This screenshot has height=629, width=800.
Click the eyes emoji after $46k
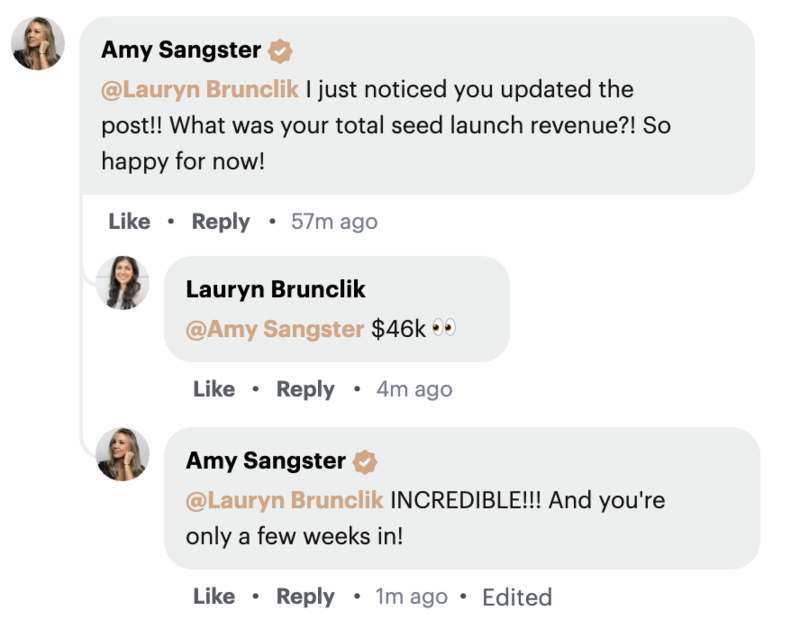click(443, 328)
